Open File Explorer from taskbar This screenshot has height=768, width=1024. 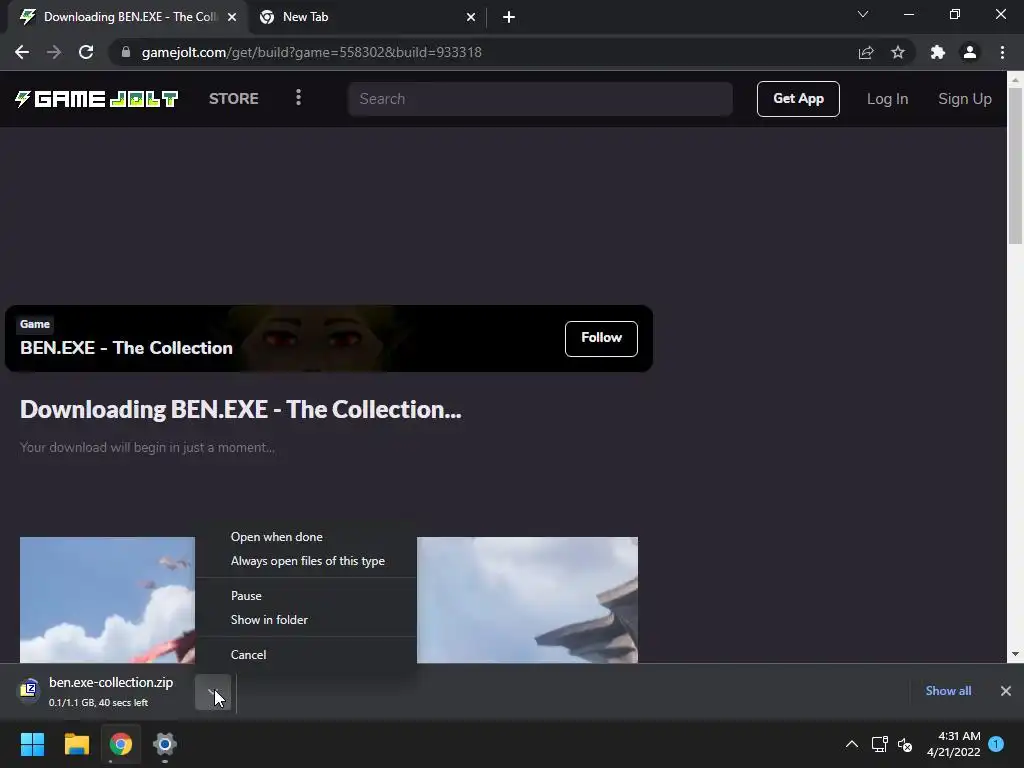pyautogui.click(x=76, y=744)
